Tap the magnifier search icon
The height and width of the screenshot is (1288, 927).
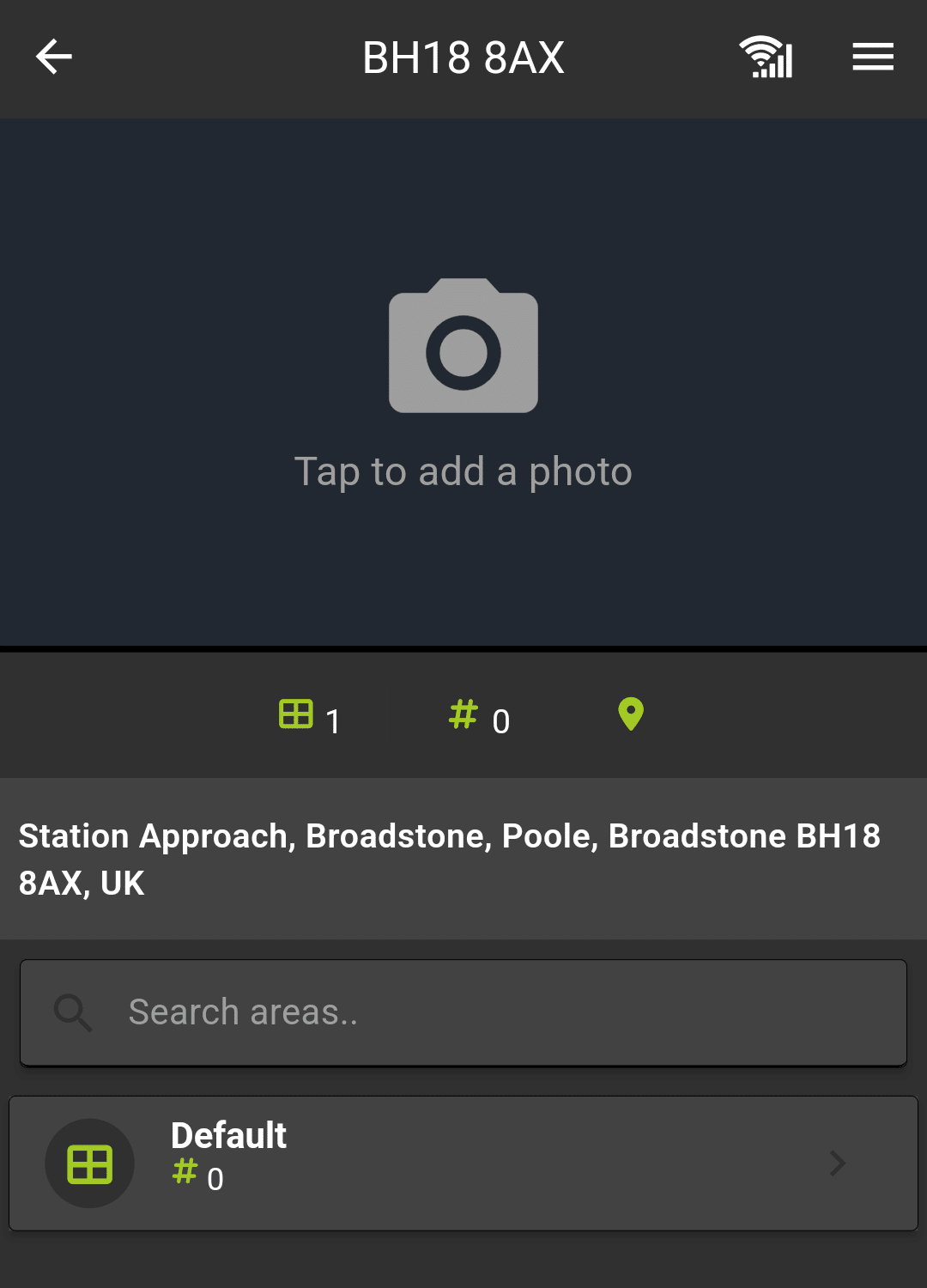point(73,1013)
